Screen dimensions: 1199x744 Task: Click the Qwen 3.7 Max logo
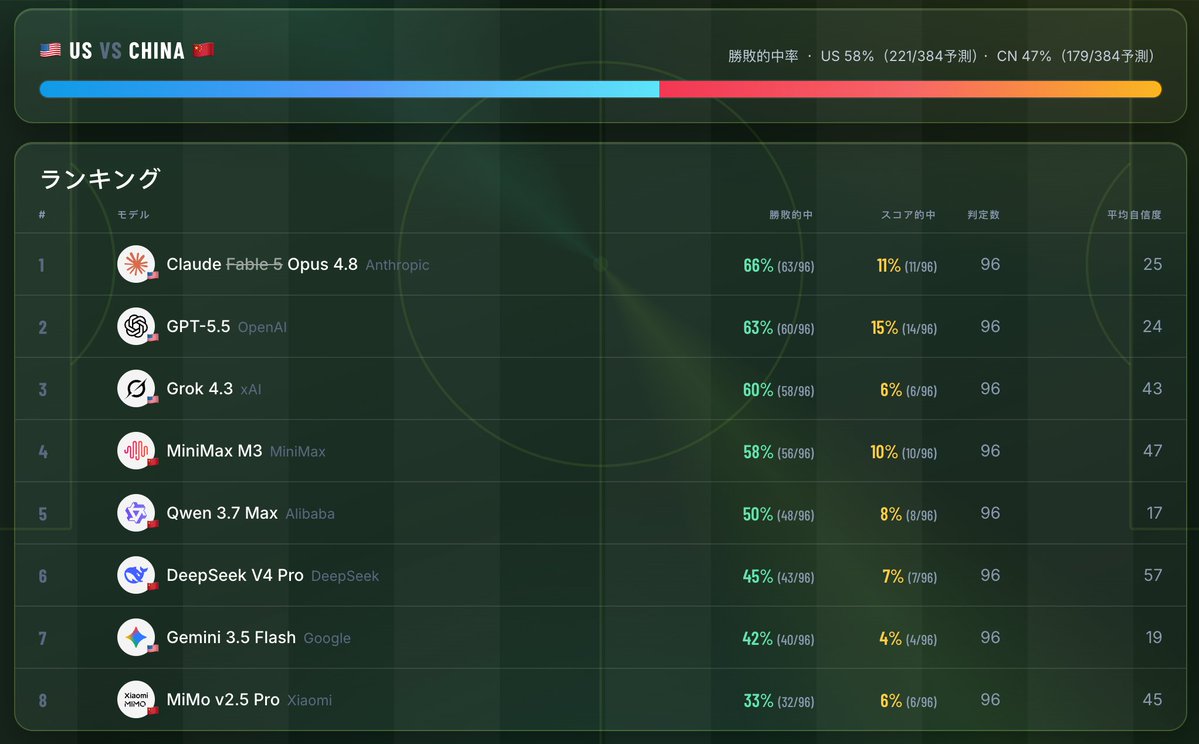click(136, 513)
